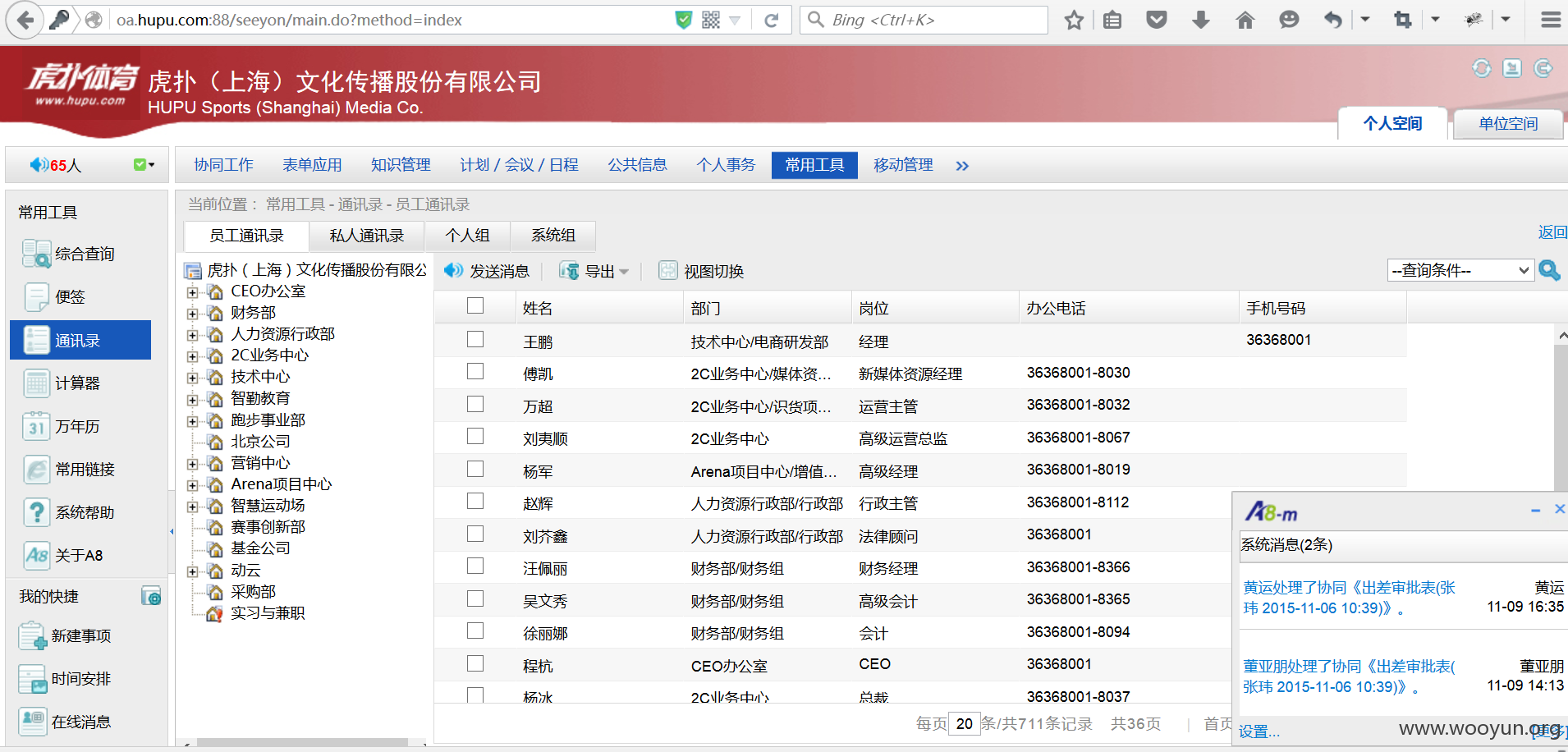Select 通讯录 in sidebar
Screen dimensions: 1568x752
[80, 340]
